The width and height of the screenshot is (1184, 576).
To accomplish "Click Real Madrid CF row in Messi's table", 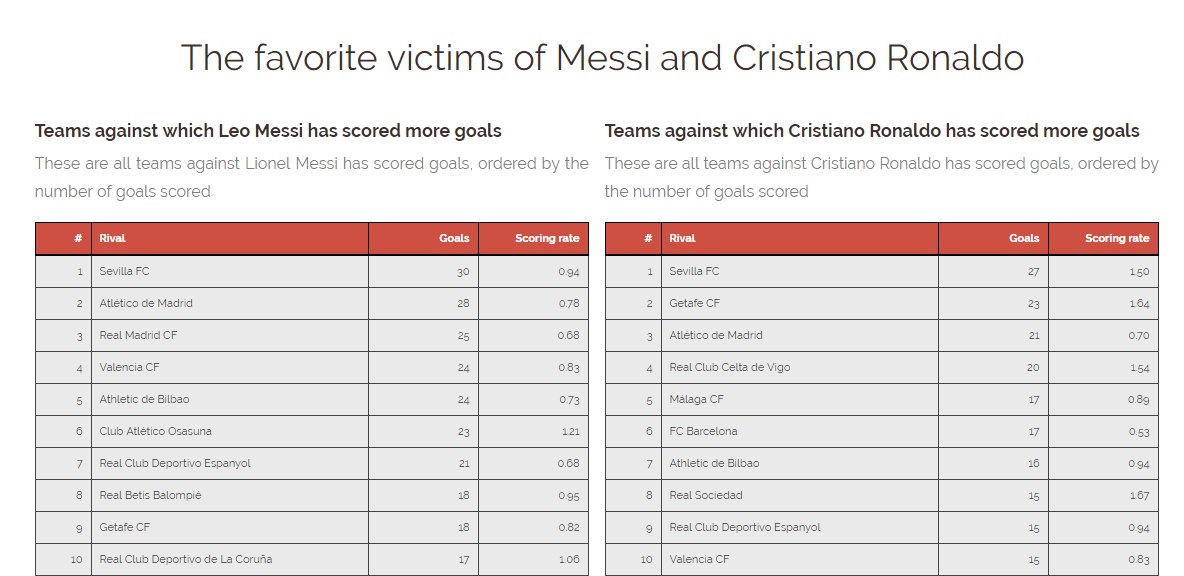I will (x=311, y=335).
